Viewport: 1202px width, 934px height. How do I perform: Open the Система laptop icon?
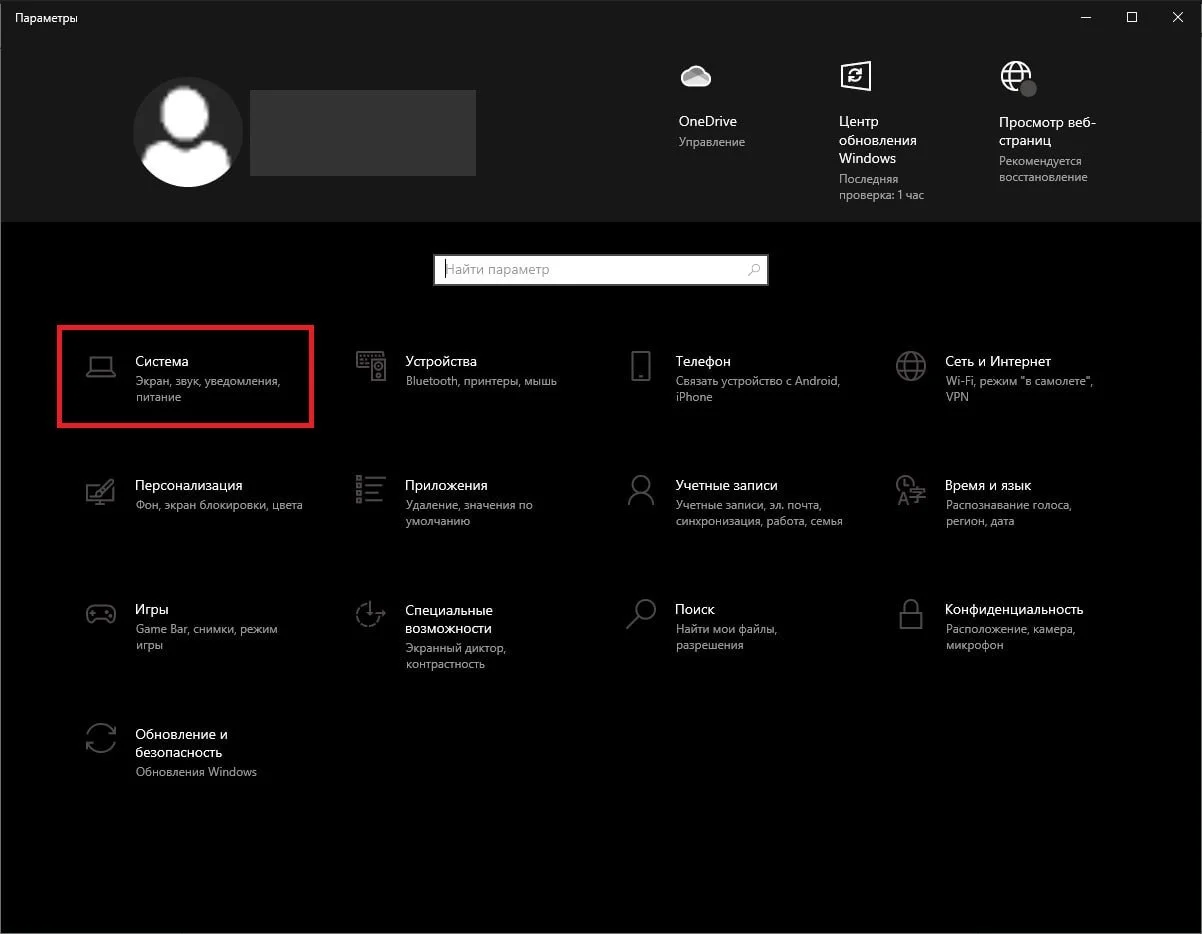click(100, 367)
